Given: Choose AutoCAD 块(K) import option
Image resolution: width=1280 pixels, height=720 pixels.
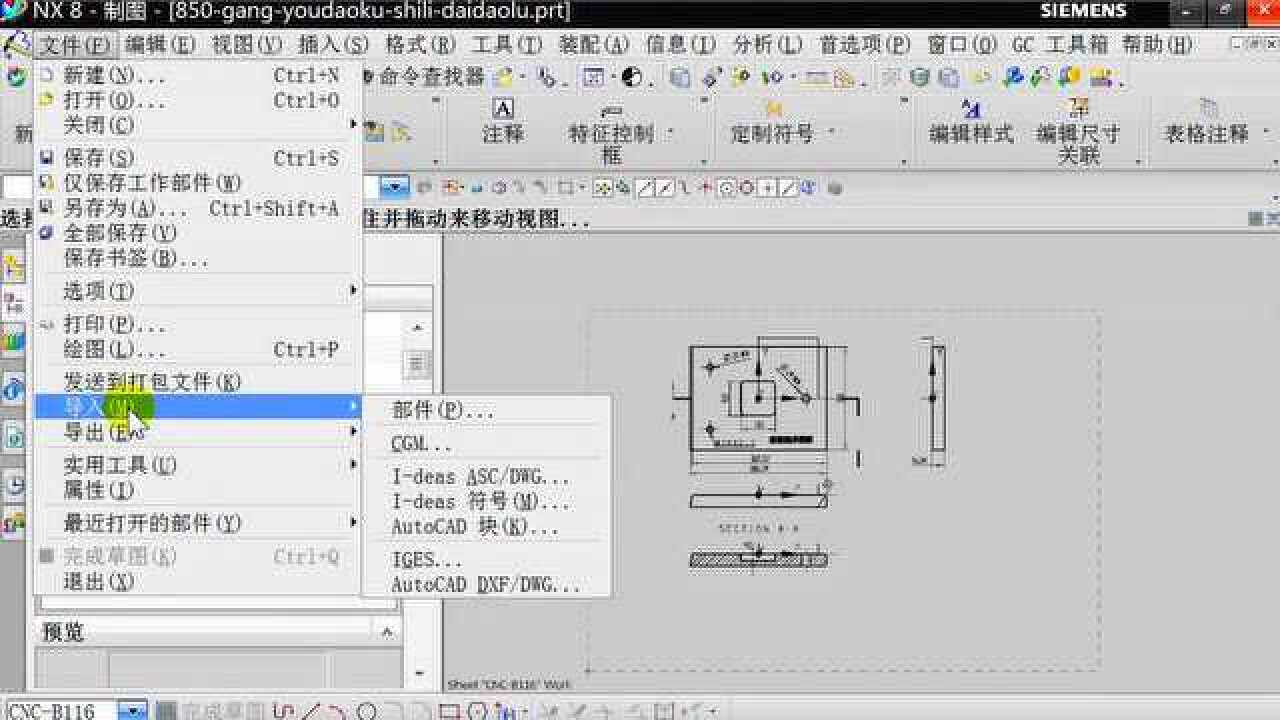Looking at the screenshot, I should [x=487, y=527].
